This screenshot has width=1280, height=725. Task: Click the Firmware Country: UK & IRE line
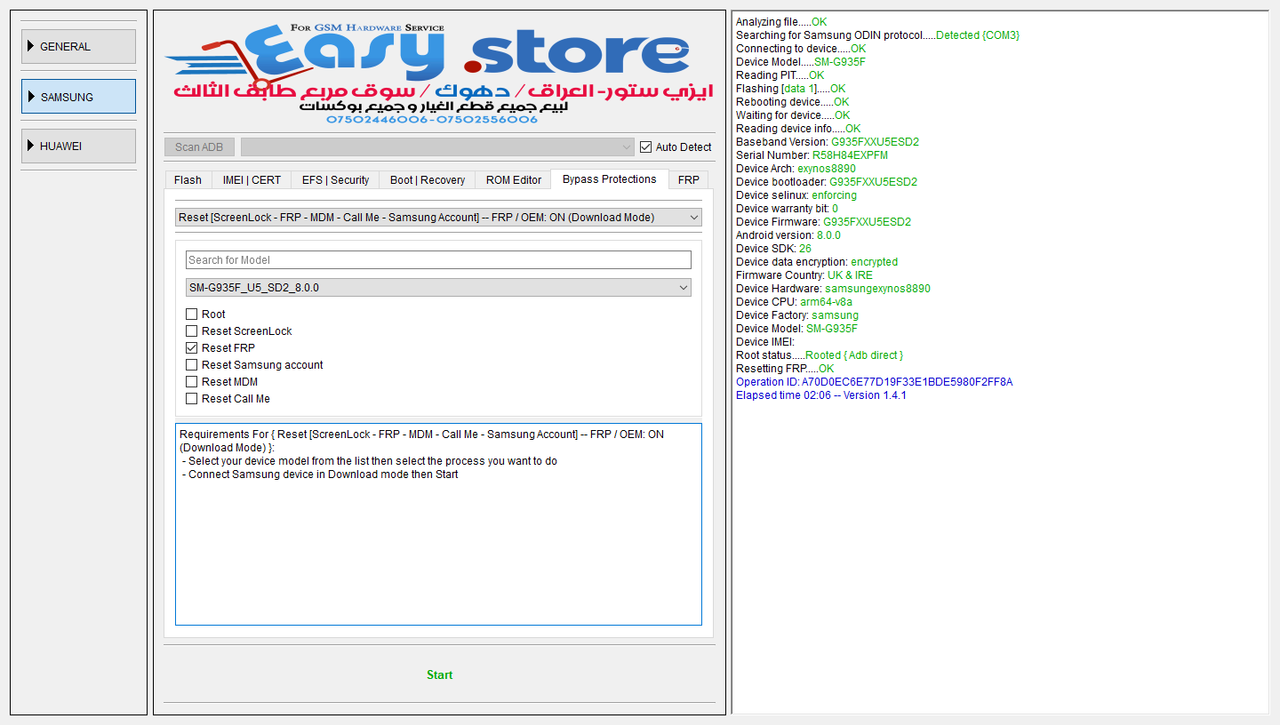pyautogui.click(x=804, y=275)
